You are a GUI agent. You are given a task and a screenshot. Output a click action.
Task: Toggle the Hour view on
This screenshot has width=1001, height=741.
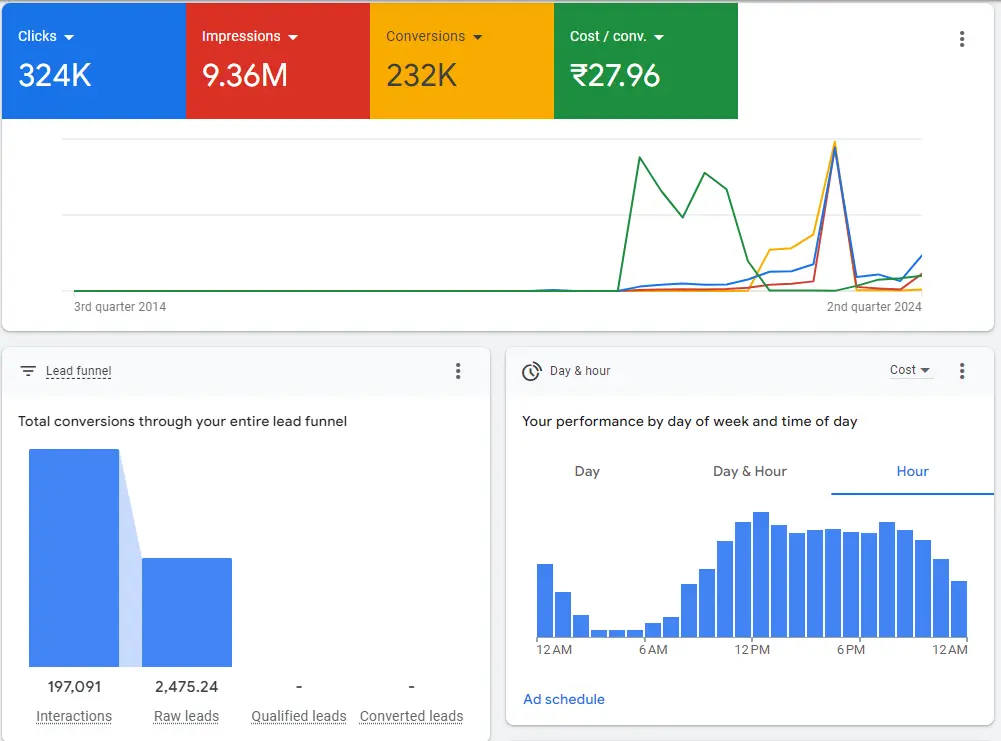click(x=911, y=471)
